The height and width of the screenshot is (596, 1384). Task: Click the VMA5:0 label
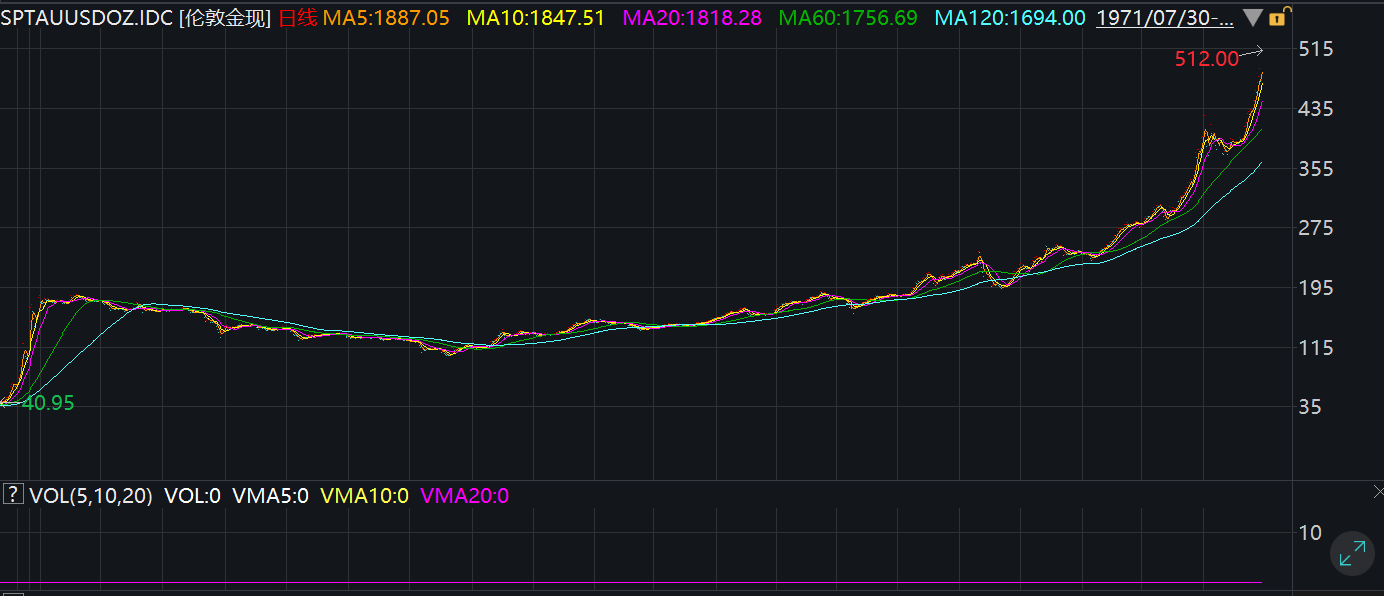(x=270, y=495)
